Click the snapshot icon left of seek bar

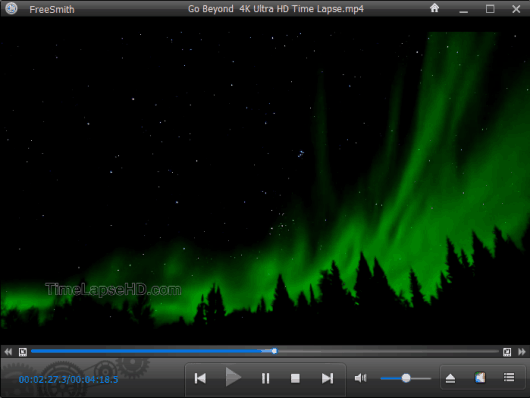pyautogui.click(x=23, y=352)
